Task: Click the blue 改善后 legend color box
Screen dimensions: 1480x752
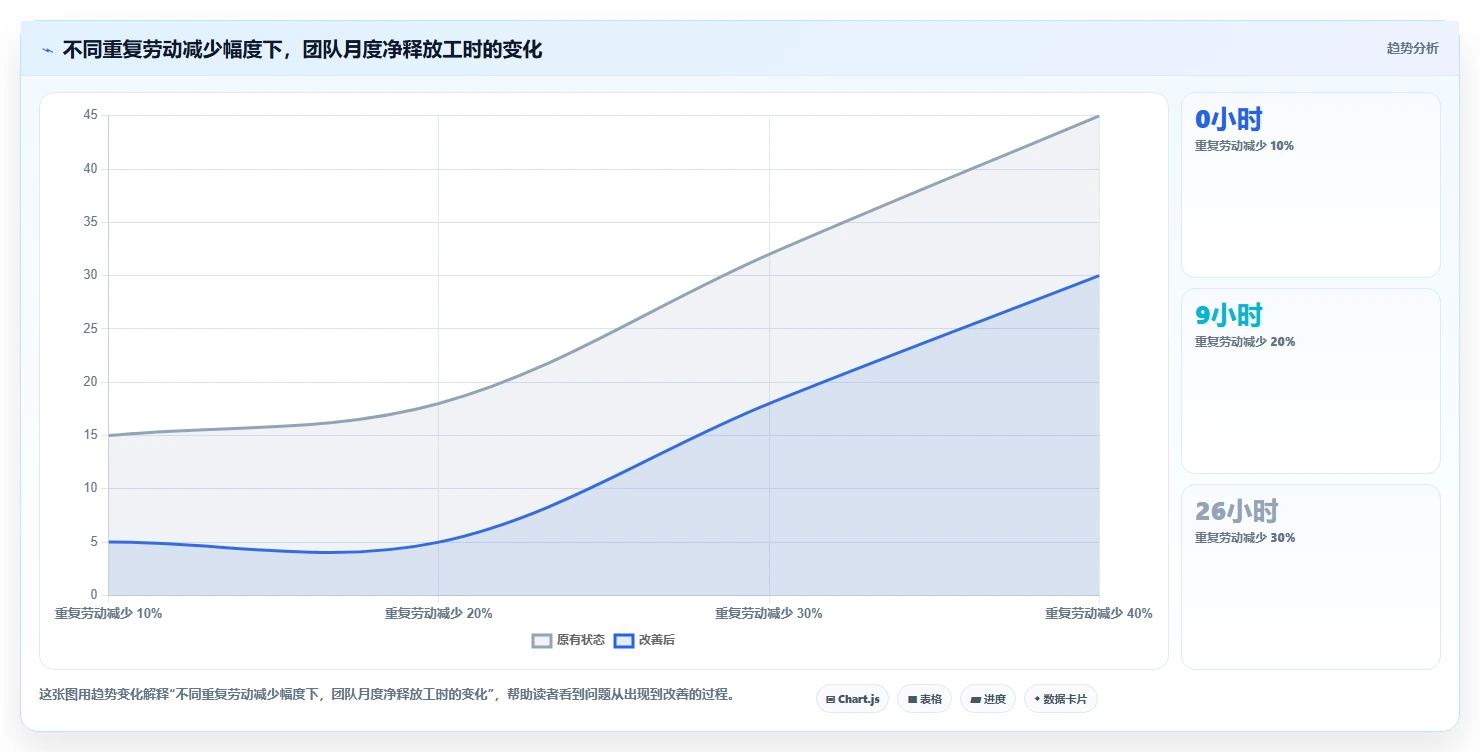Action: point(624,641)
